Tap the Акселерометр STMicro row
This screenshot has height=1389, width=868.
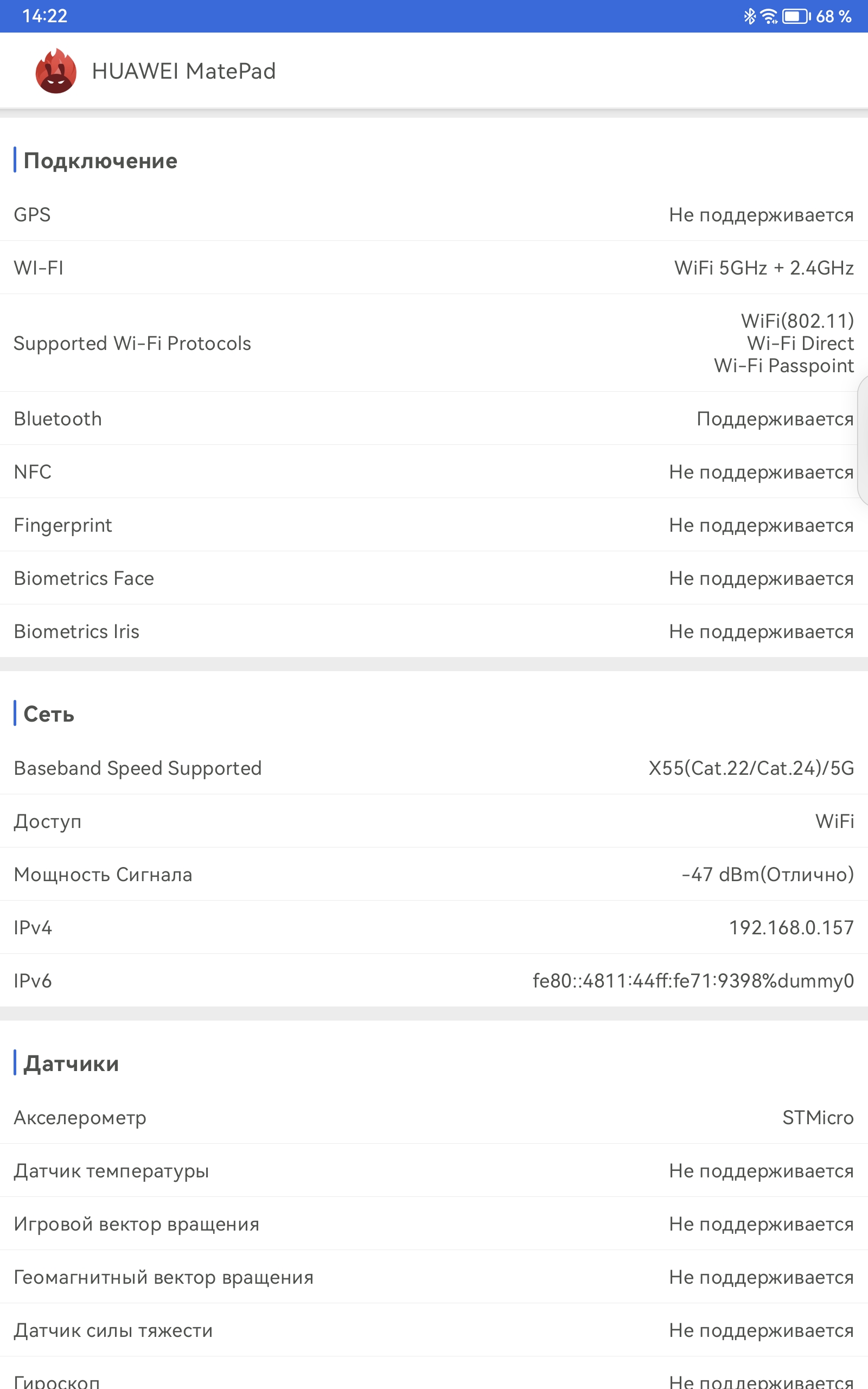434,1118
